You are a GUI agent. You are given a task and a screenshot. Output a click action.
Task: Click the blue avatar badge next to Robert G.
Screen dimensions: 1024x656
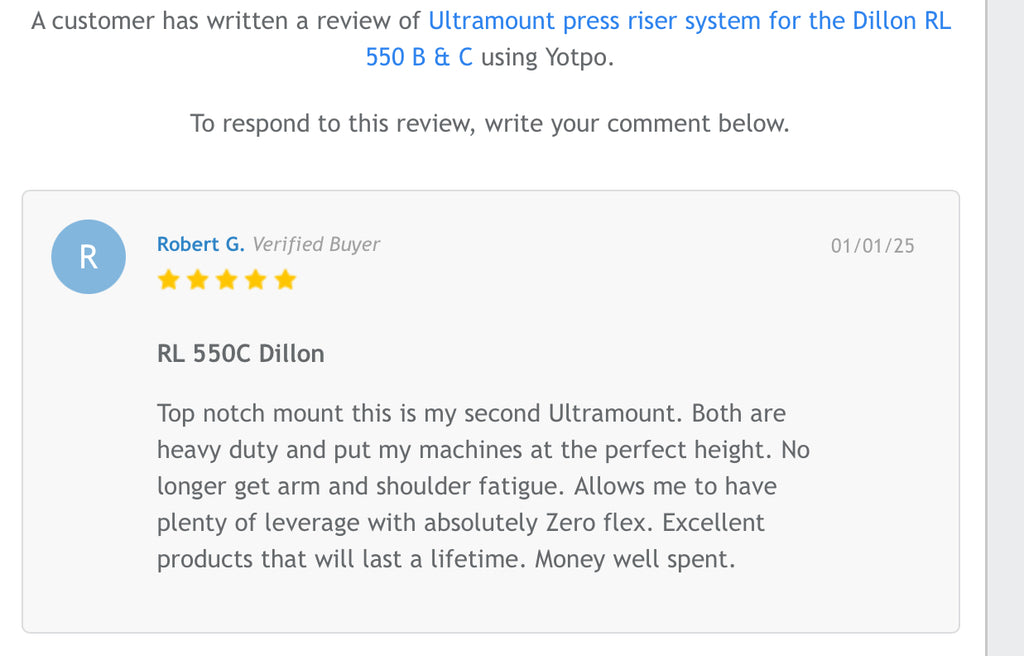[88, 257]
